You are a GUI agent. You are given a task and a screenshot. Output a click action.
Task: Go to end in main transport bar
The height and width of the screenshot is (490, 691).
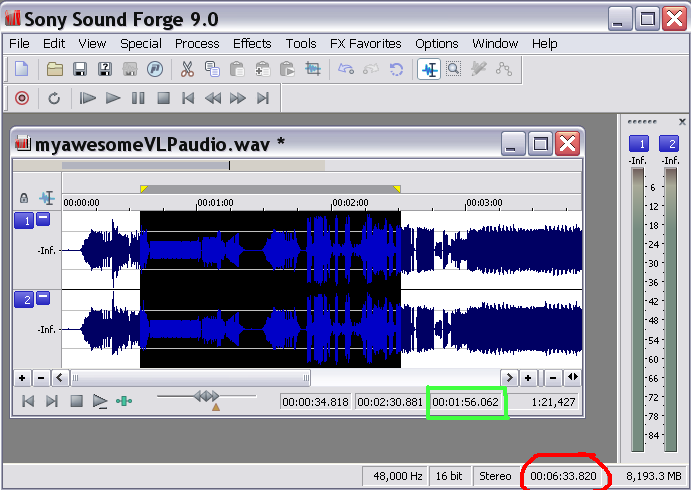click(x=263, y=98)
